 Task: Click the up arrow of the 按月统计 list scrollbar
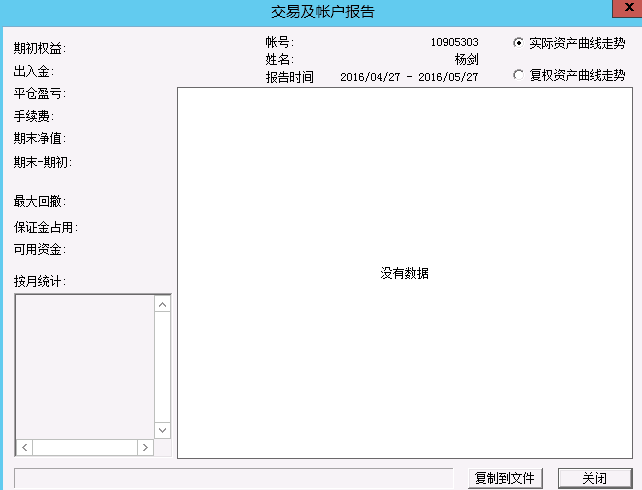coord(162,304)
